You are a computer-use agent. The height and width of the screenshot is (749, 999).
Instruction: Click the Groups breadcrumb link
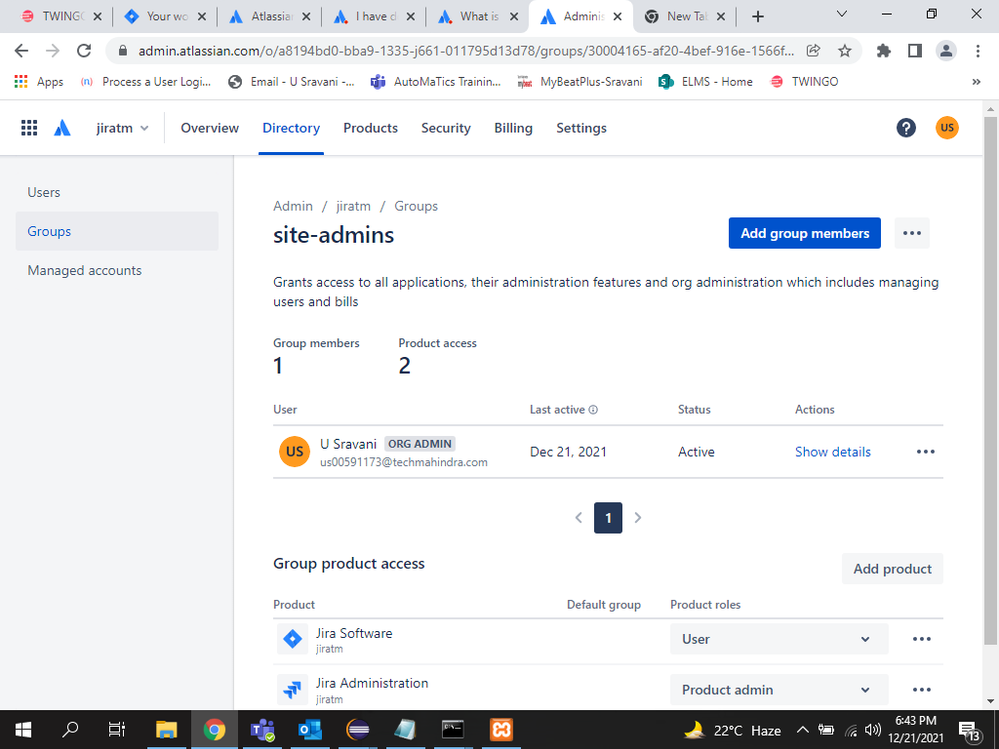416,206
